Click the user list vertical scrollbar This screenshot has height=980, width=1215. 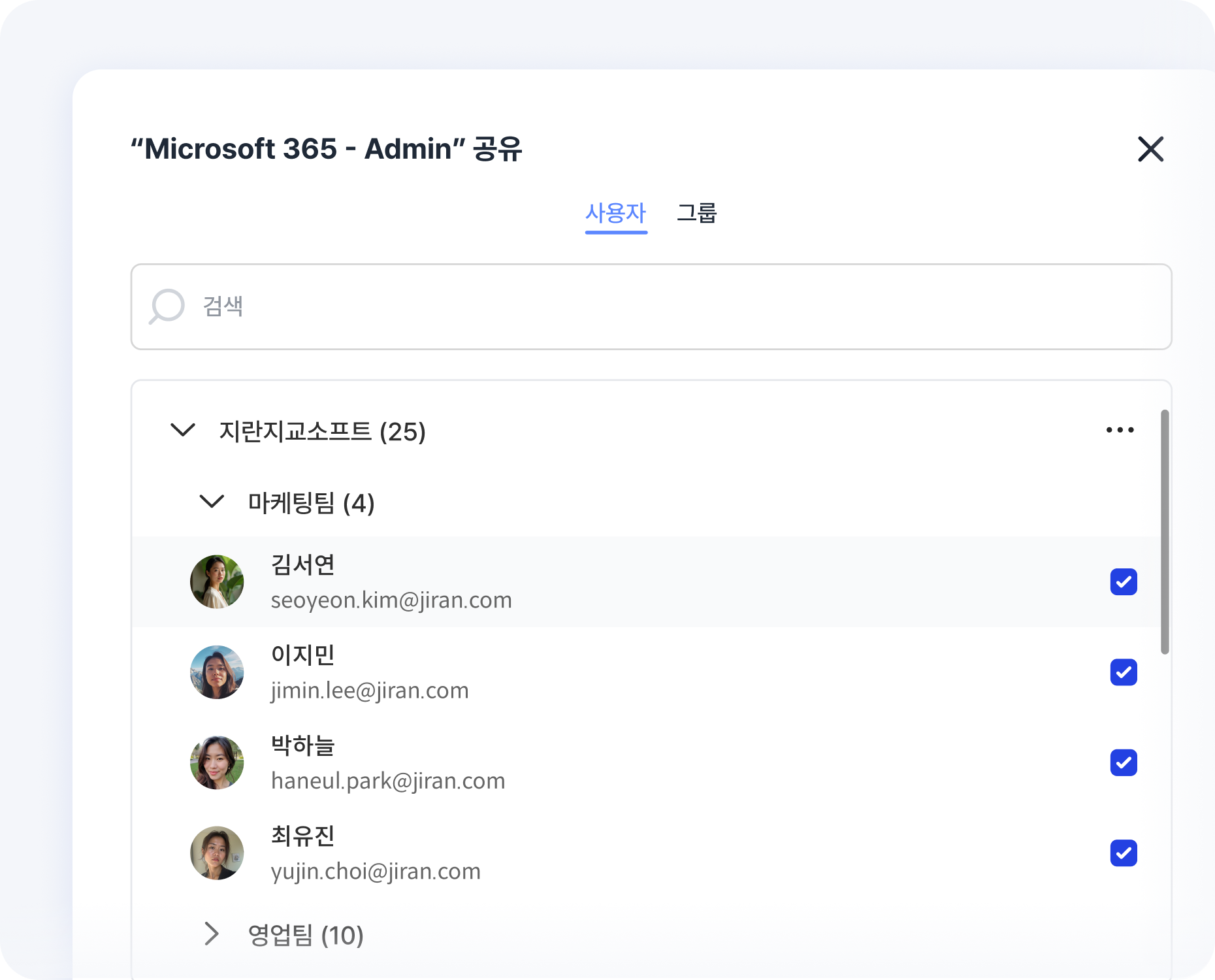coord(1165,531)
